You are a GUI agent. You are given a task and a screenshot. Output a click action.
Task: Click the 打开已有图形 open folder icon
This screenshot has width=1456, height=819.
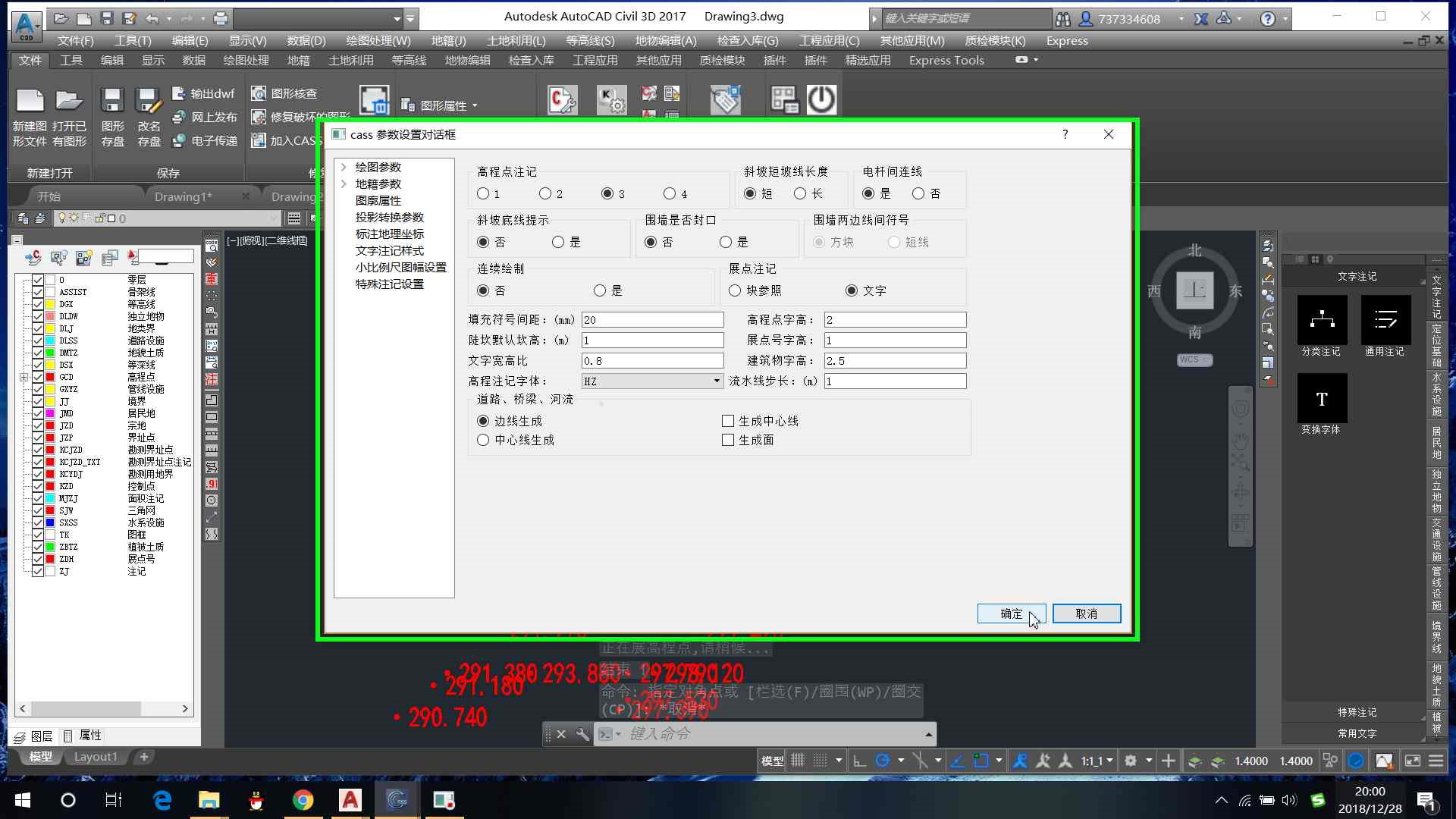click(x=69, y=101)
